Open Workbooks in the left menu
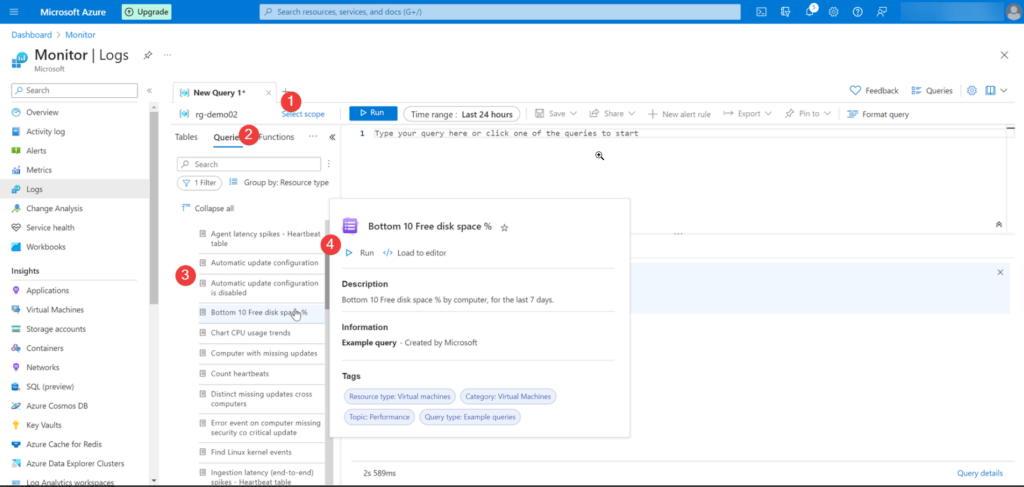 [44, 247]
